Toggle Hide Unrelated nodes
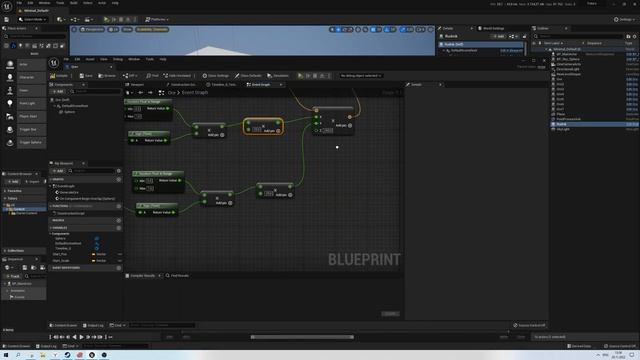 click(x=177, y=76)
